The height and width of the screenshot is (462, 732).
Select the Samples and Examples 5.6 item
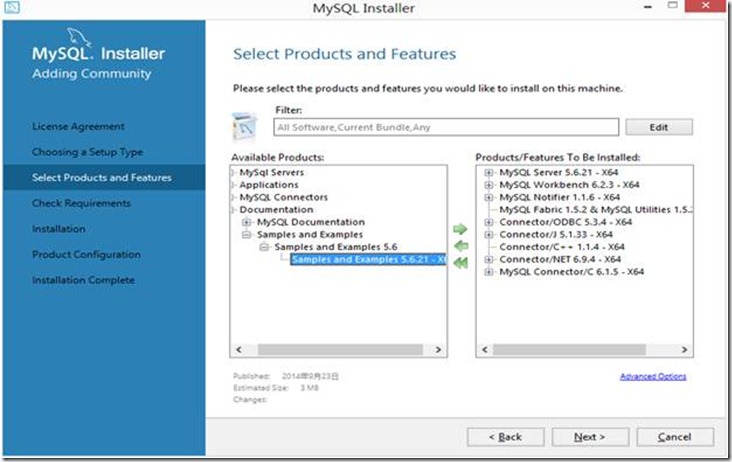[336, 247]
